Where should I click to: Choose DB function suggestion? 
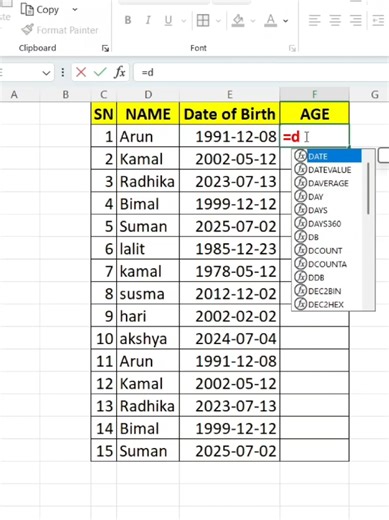pos(327,237)
